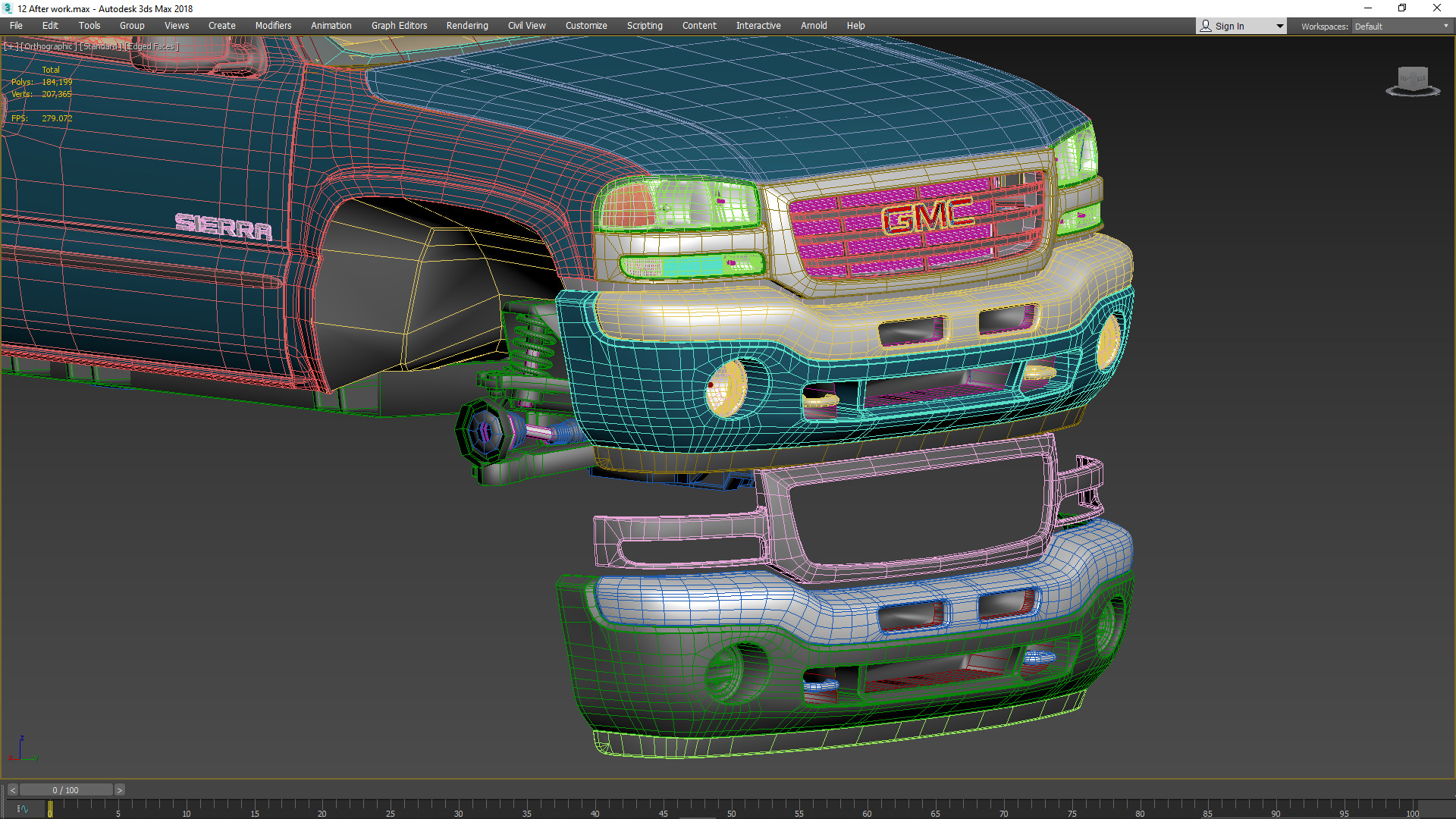The width and height of the screenshot is (1456, 819).
Task: Open the Arnold menu
Action: [x=813, y=26]
